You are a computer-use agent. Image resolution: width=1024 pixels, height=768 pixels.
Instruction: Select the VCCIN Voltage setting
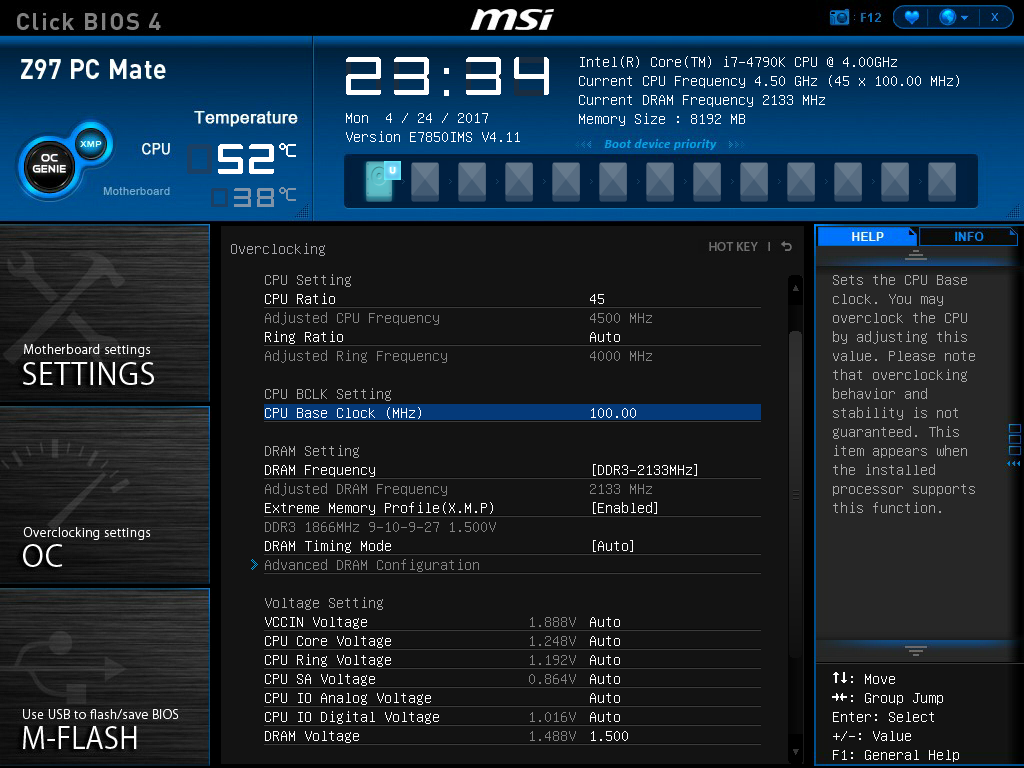512,622
